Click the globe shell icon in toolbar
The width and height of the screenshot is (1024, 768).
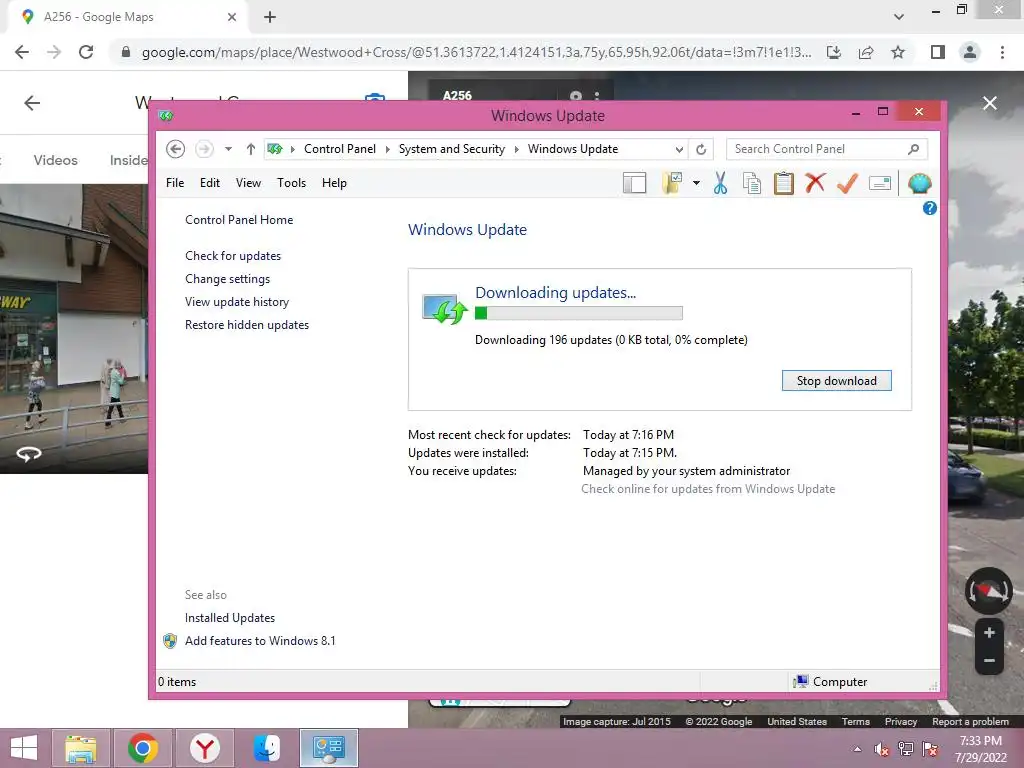click(x=920, y=184)
